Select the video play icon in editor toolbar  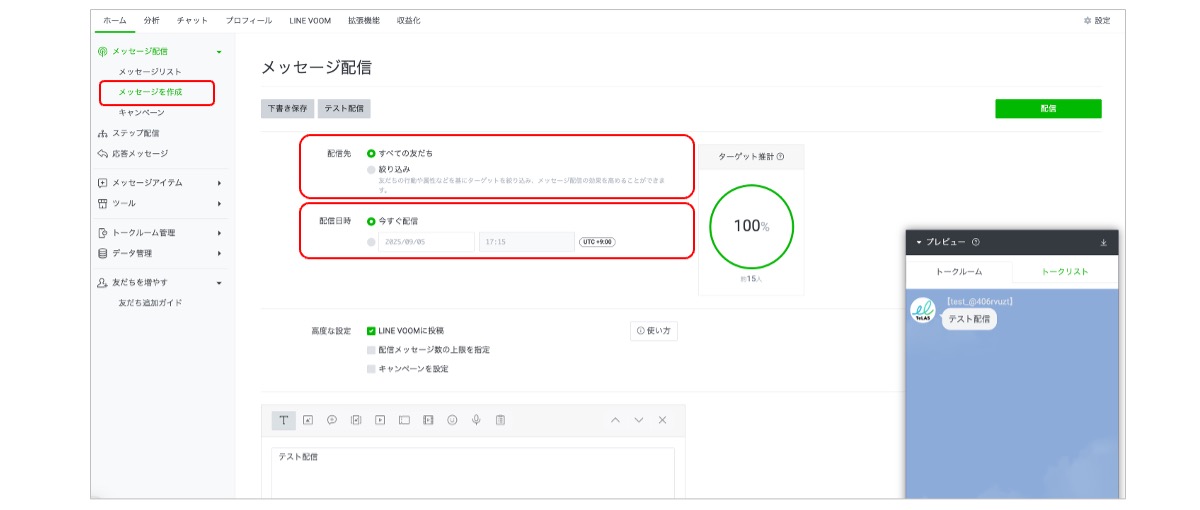tap(380, 420)
